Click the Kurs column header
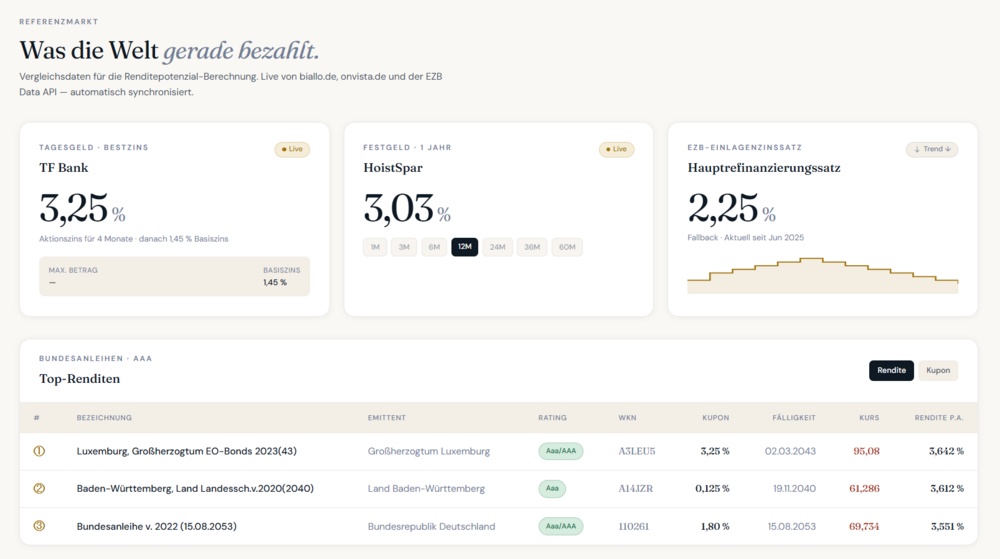The width and height of the screenshot is (1000, 559). 869,418
